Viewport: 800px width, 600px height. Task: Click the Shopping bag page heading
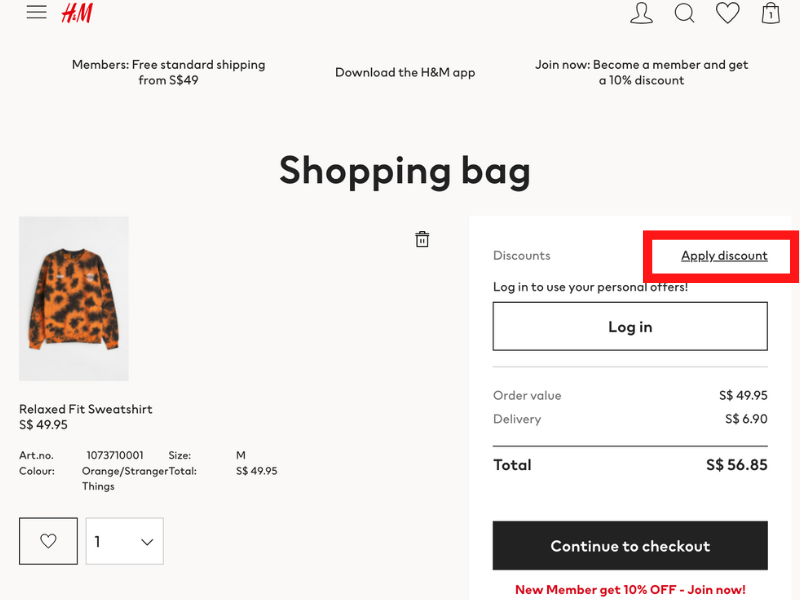(404, 170)
